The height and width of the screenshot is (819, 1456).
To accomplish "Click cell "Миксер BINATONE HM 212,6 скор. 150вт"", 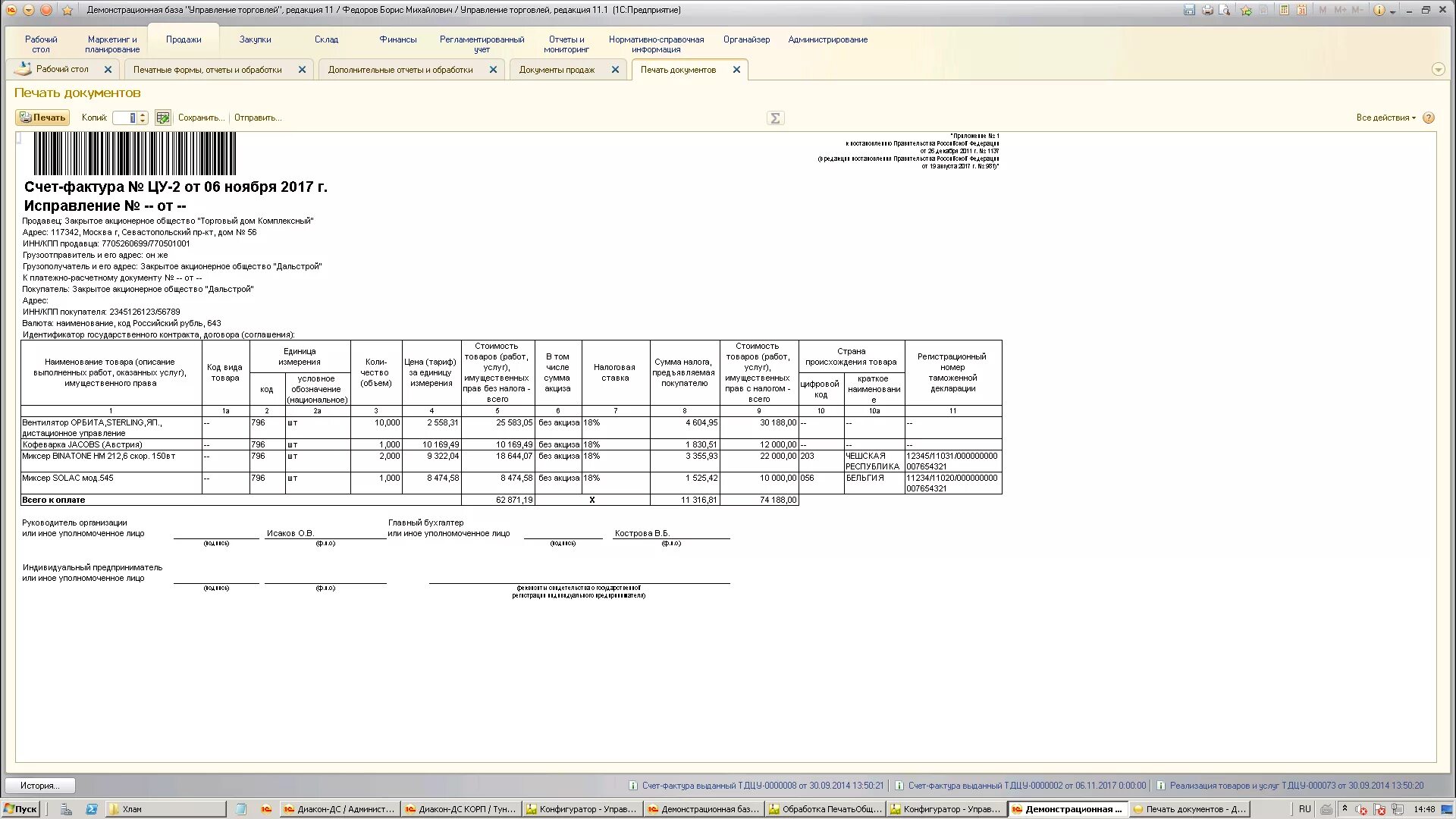I will tap(111, 461).
